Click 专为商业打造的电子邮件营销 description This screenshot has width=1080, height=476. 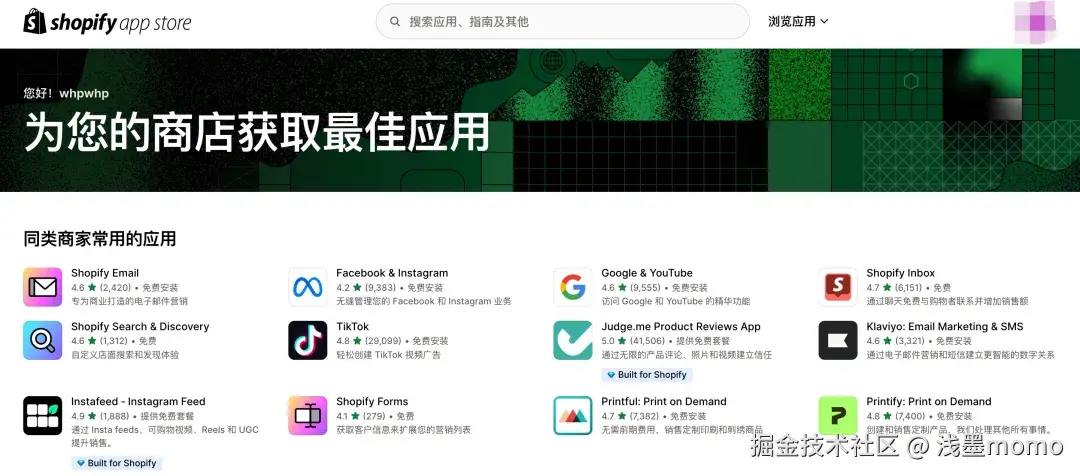129,301
